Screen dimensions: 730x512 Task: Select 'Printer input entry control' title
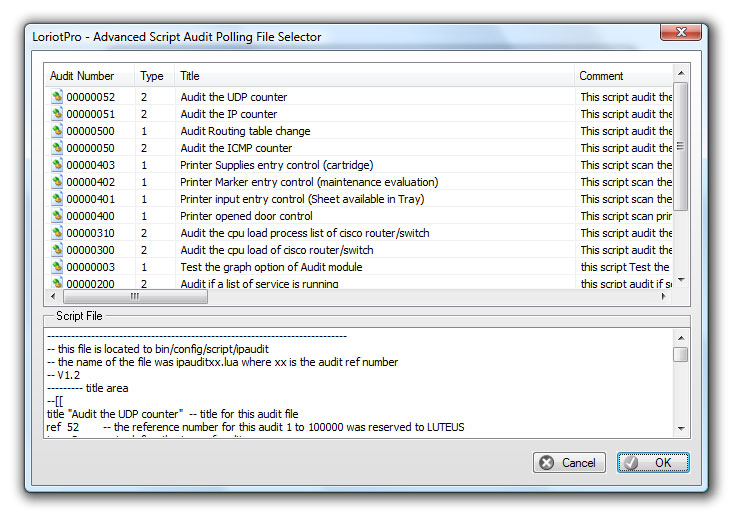[x=302, y=199]
